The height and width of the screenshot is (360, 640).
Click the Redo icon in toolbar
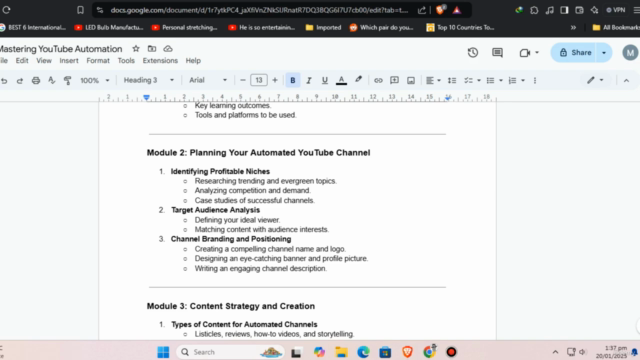(20, 80)
